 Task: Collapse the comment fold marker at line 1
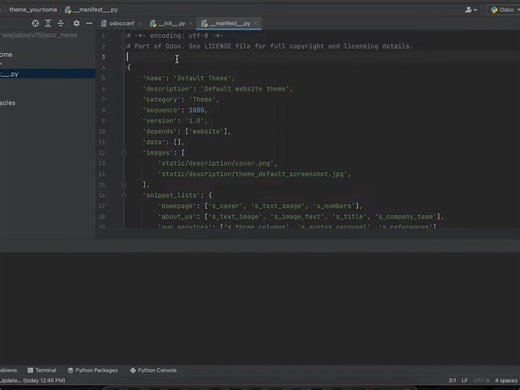(124, 35)
